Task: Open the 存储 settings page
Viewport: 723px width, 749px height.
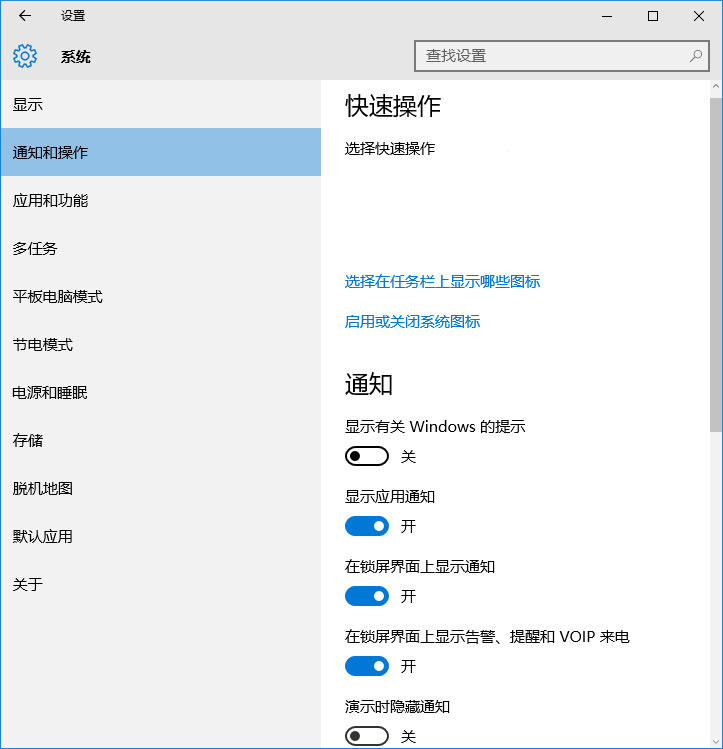Action: [28, 441]
